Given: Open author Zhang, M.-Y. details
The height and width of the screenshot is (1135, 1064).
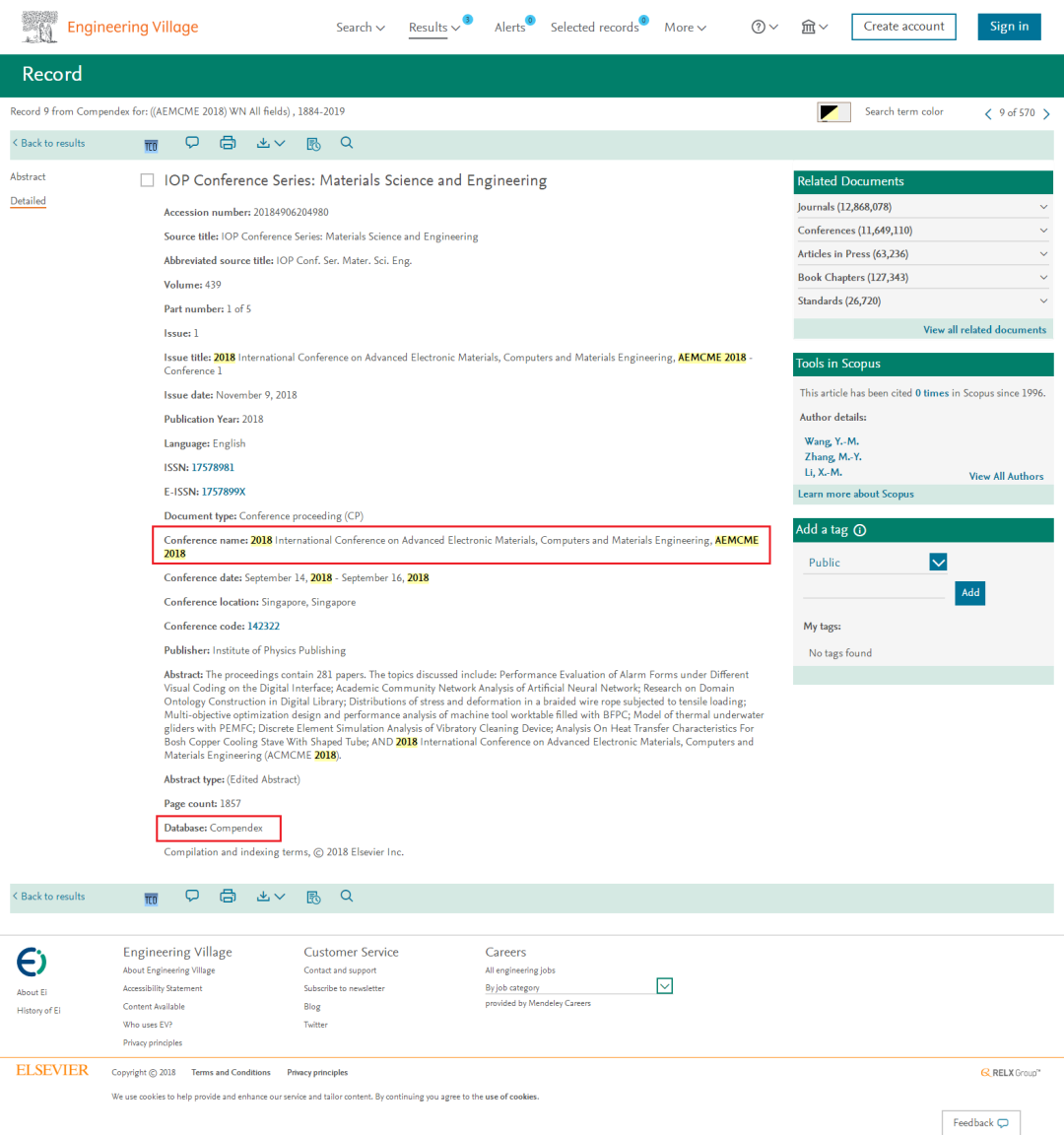Looking at the screenshot, I should [x=833, y=457].
